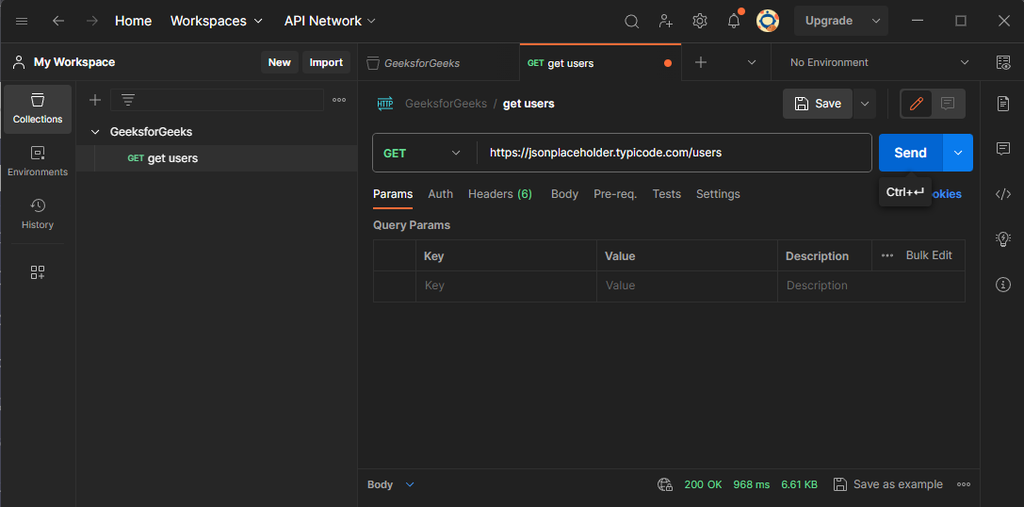Viewport: 1024px width, 507px height.
Task: Toggle the edit pencil mode button
Action: 916,103
